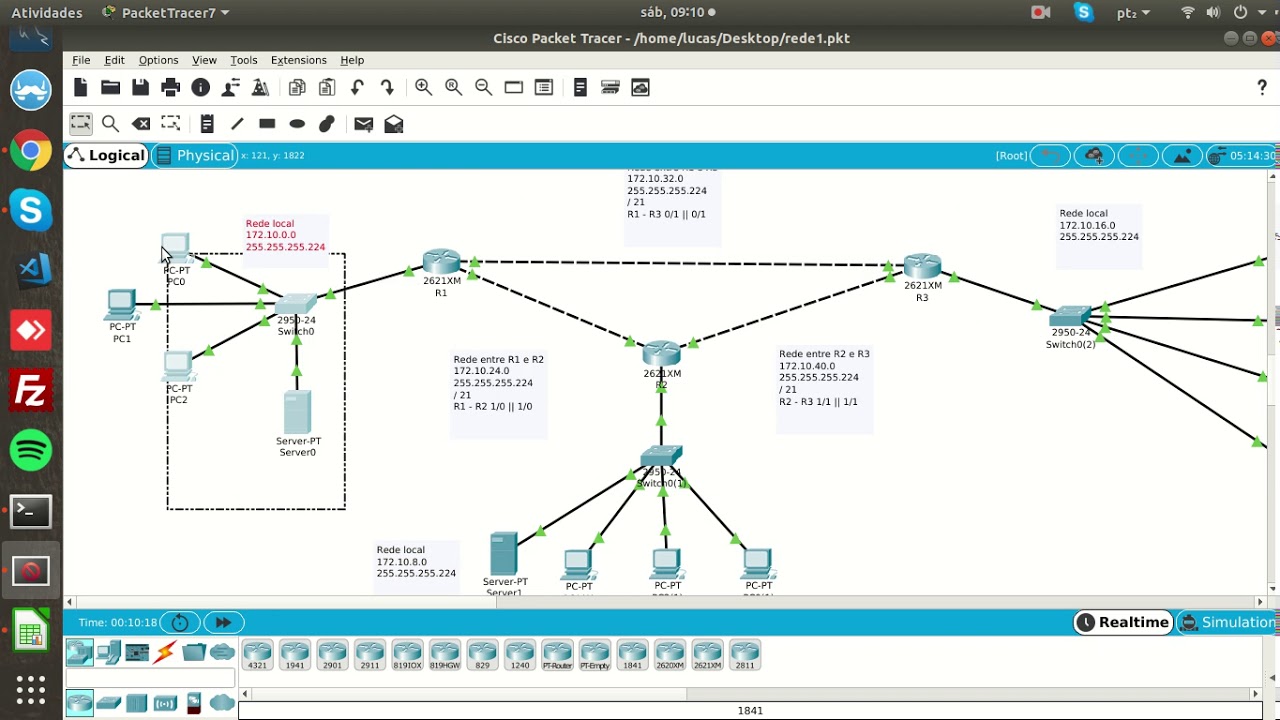This screenshot has height=720, width=1280.
Task: Choose the 2621XM router model
Action: (x=707, y=655)
